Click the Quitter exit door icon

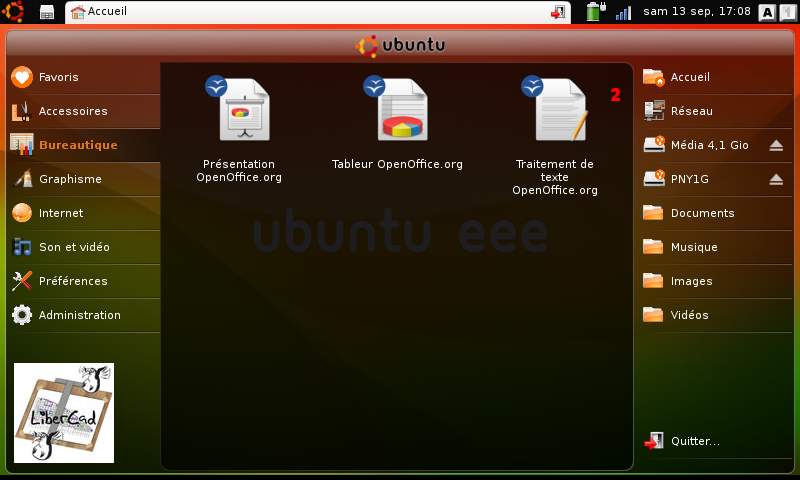(x=654, y=441)
